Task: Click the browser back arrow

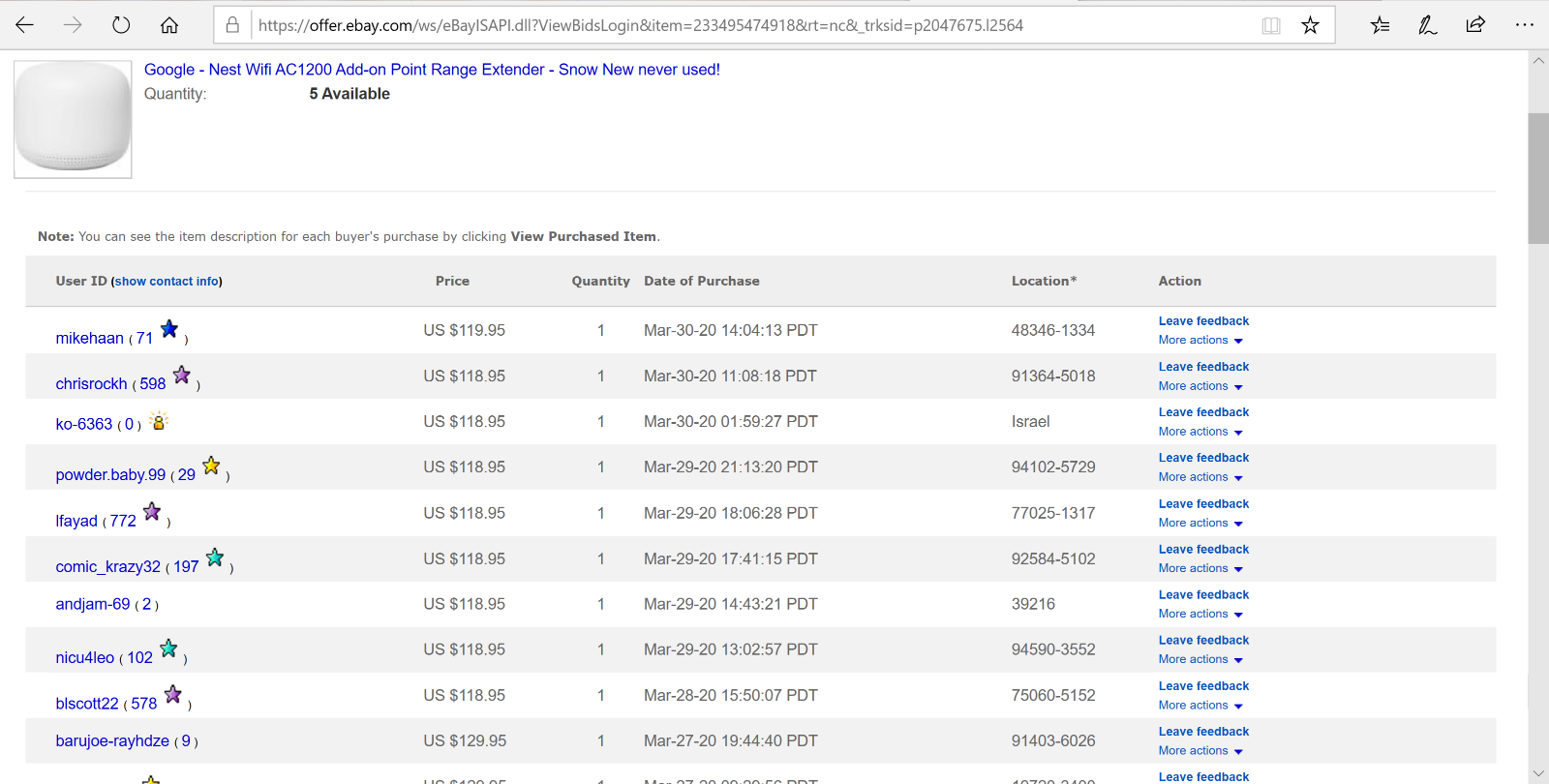Action: [25, 25]
